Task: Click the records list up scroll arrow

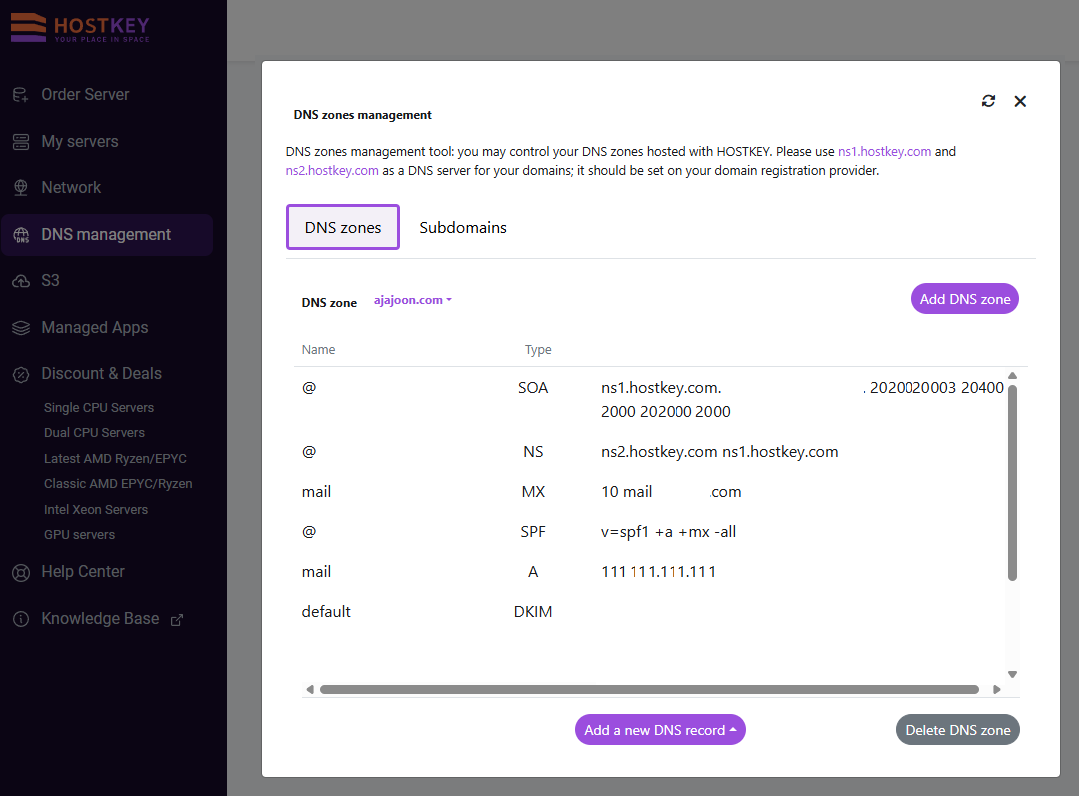Action: 1012,376
